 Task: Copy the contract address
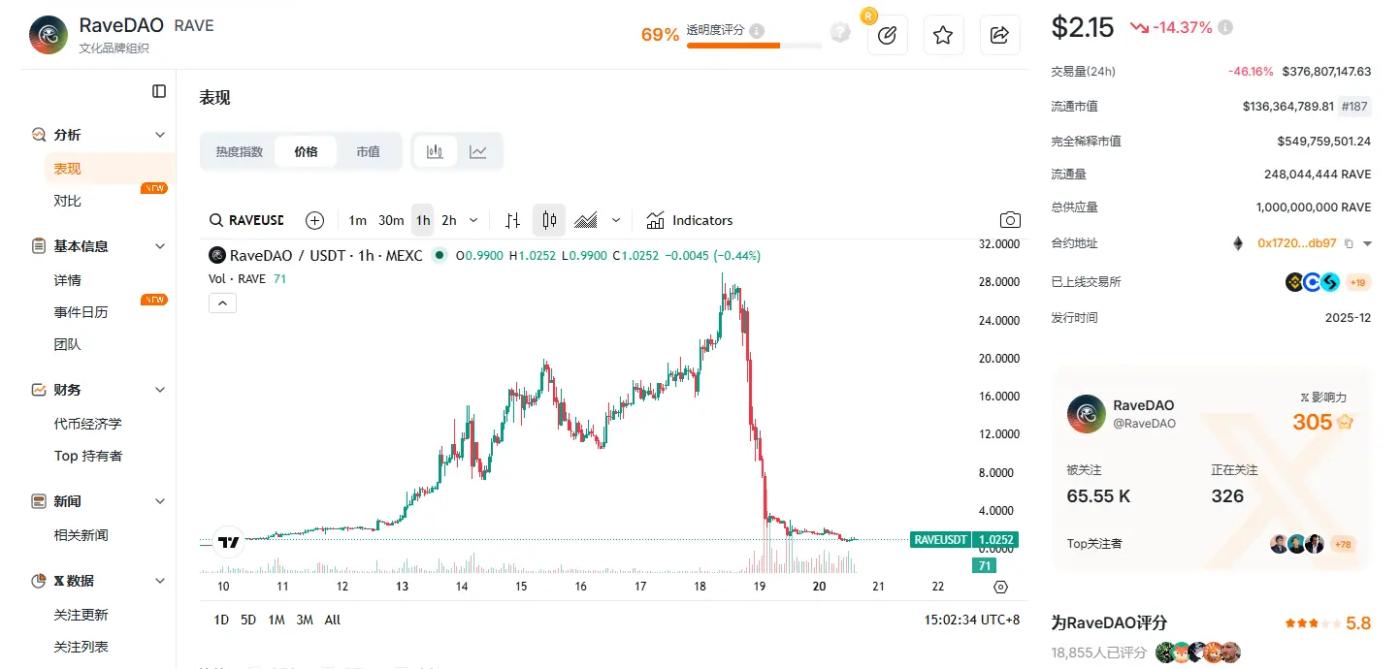click(1349, 243)
